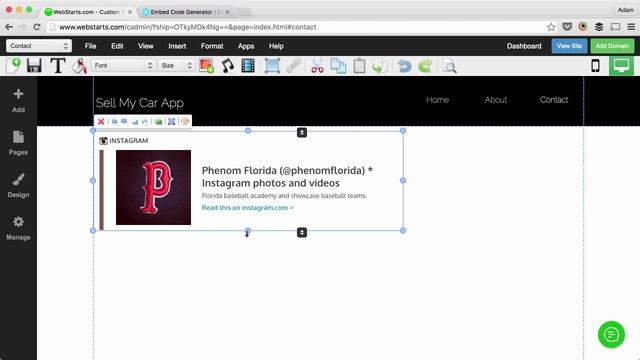Go back with the browser arrow
The image size is (640, 360).
tap(9, 27)
